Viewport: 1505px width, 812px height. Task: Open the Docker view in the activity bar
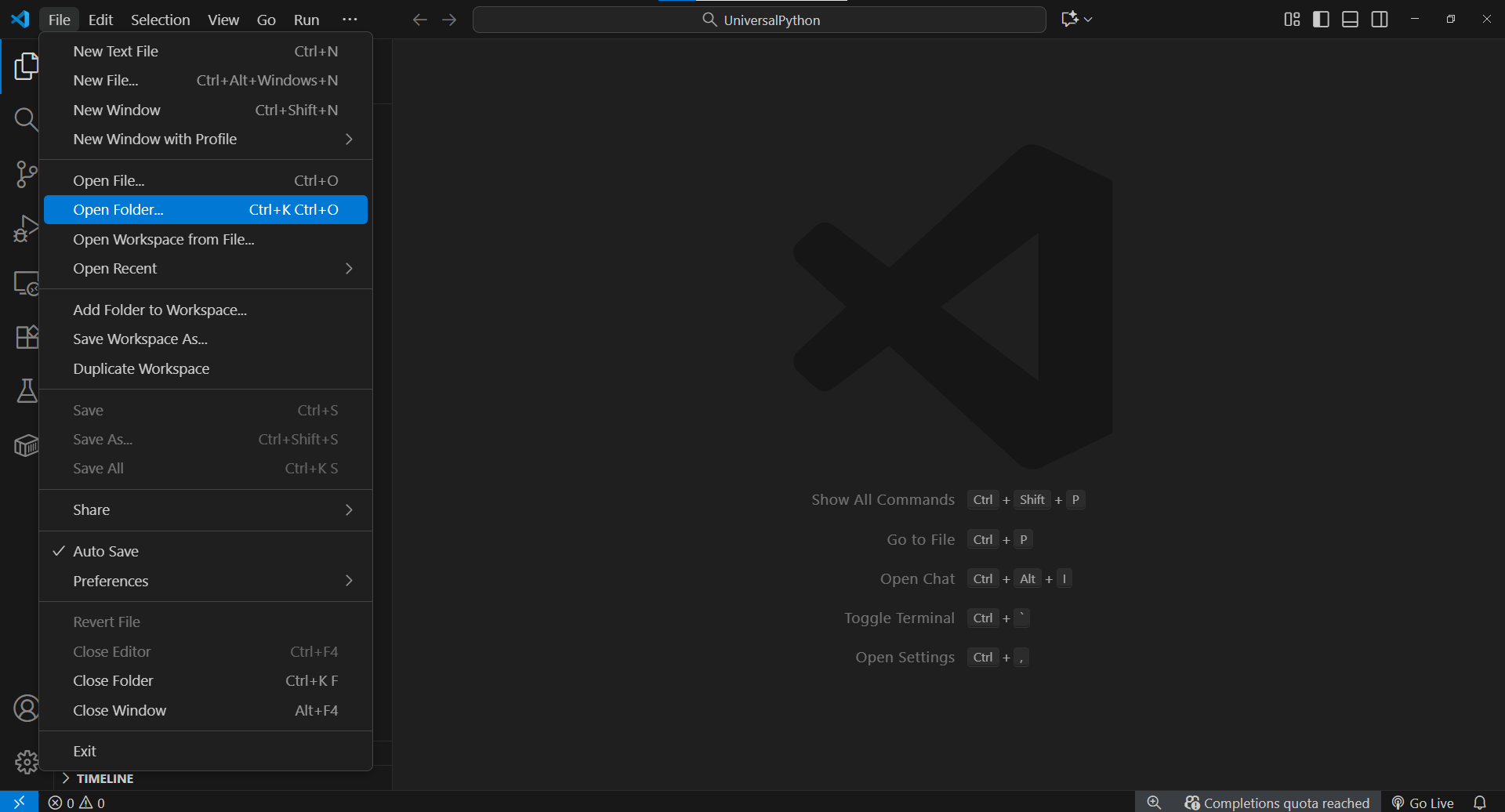pos(26,445)
